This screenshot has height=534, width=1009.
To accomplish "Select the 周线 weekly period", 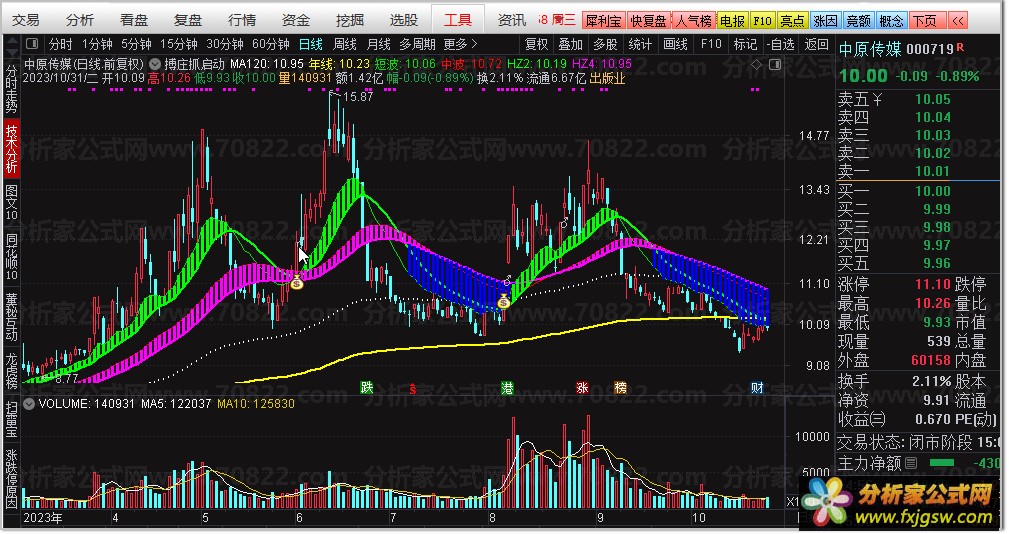I will point(345,44).
